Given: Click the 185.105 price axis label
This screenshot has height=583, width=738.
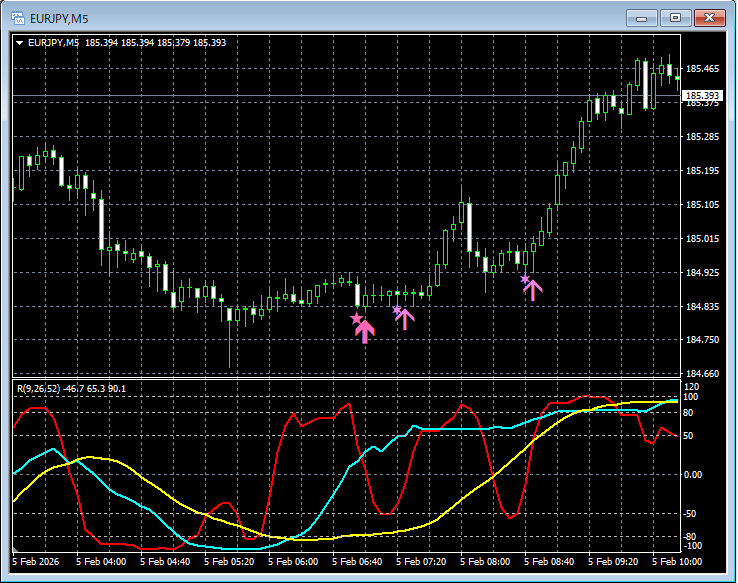Looking at the screenshot, I should click(702, 205).
